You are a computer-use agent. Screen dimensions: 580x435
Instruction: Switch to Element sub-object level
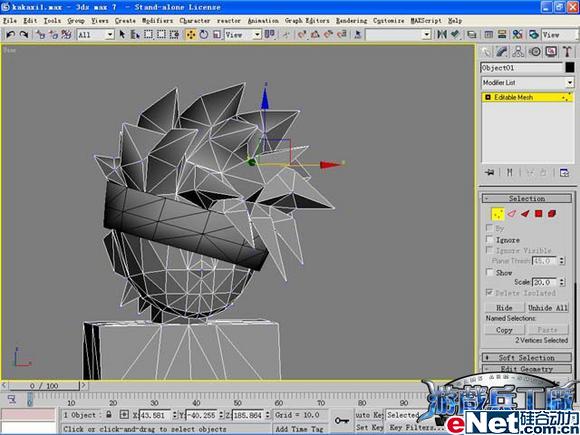pyautogui.click(x=552, y=213)
